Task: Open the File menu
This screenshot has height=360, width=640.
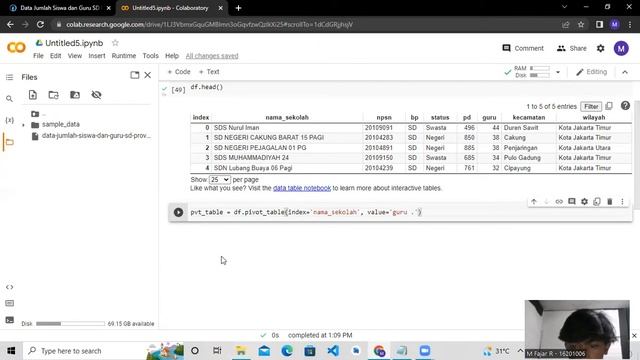Action: click(x=38, y=56)
